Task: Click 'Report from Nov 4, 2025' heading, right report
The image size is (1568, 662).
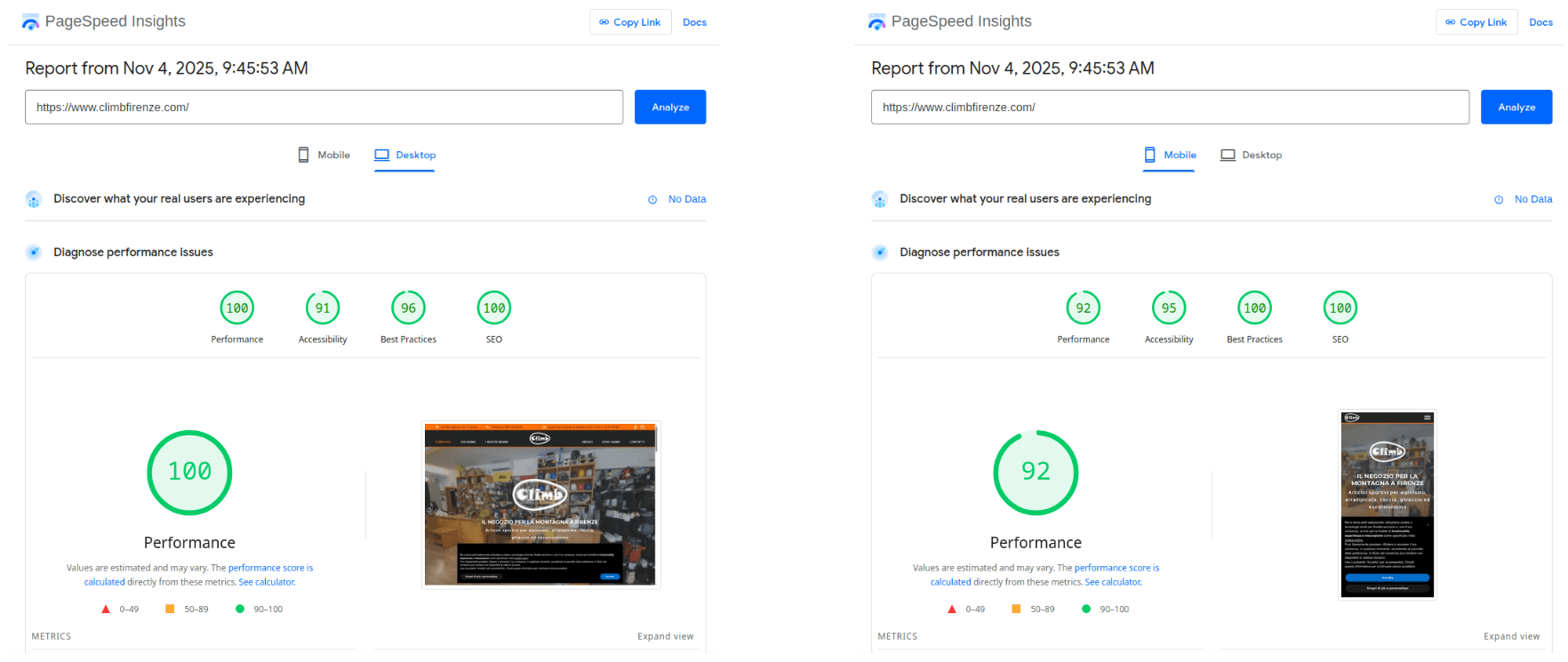Action: [1012, 68]
